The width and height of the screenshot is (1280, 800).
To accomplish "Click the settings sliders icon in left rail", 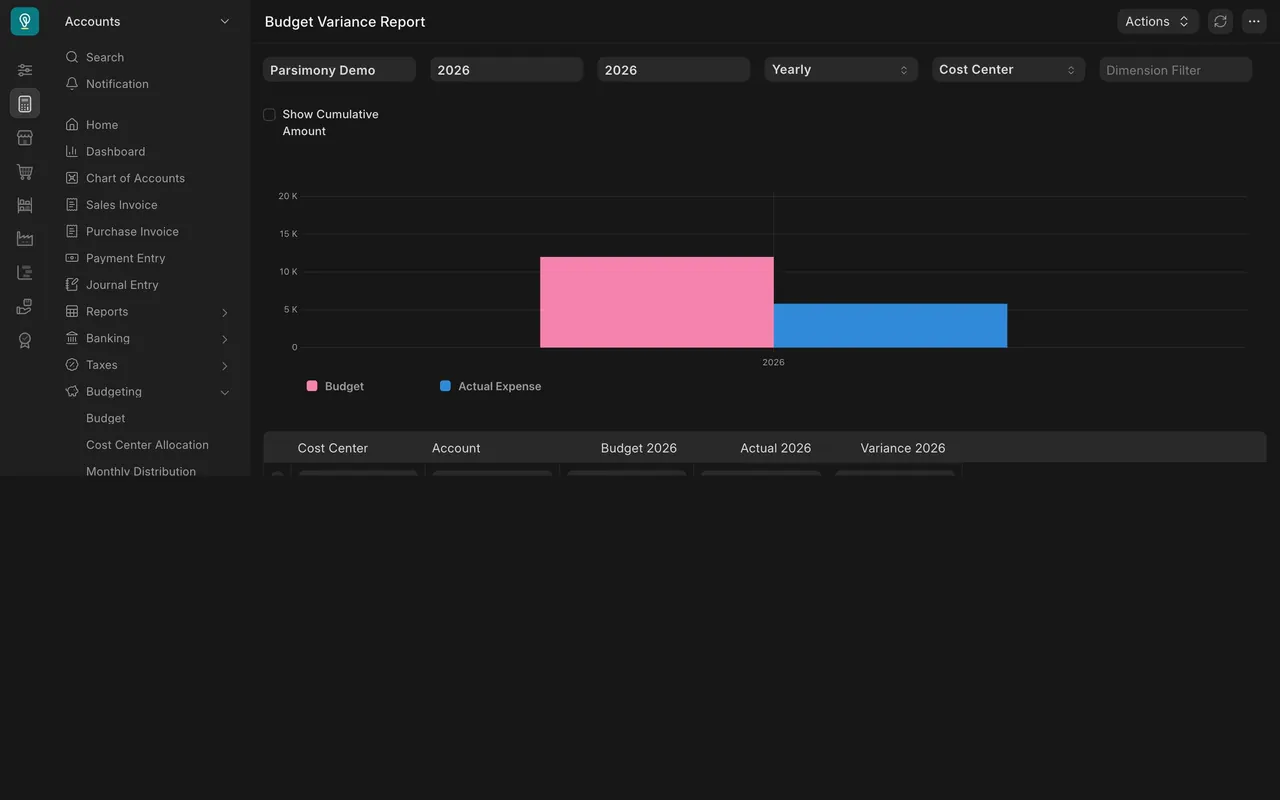I will click(25, 70).
